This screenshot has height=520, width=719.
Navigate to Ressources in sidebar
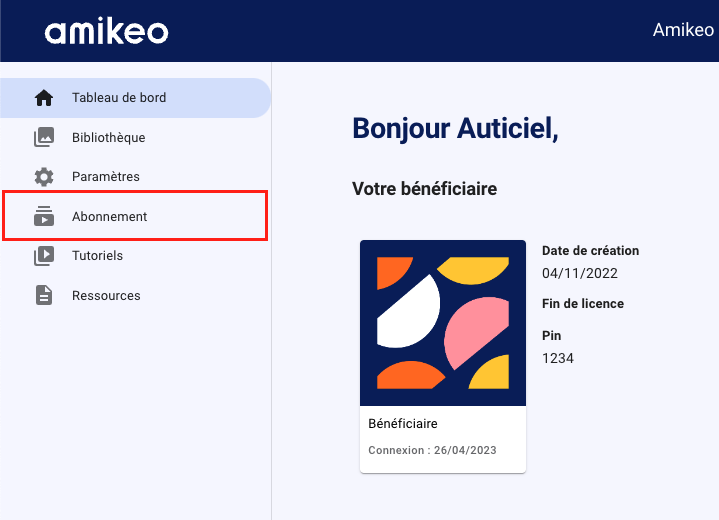(135, 295)
